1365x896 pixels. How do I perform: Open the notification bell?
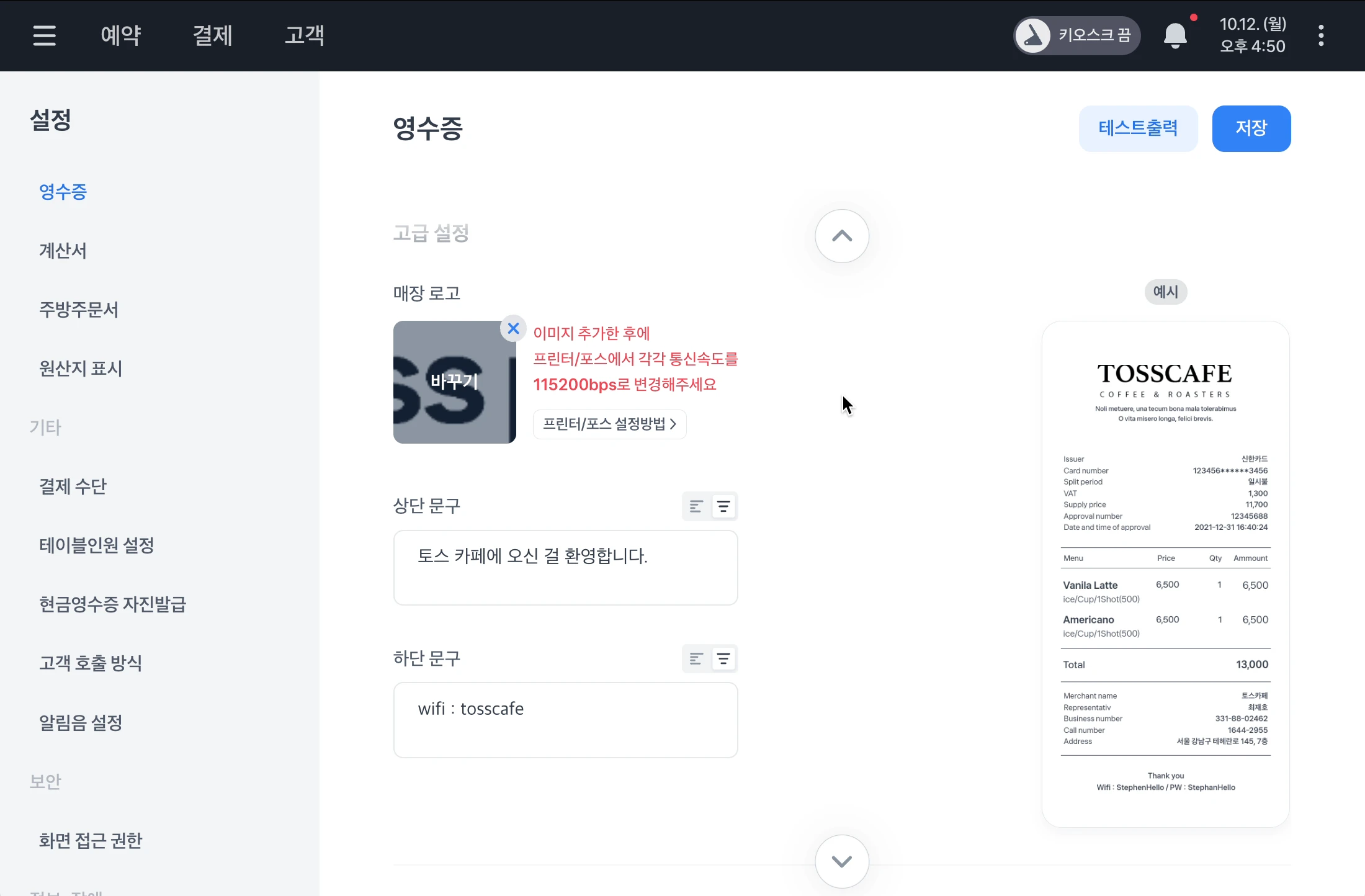[1175, 35]
